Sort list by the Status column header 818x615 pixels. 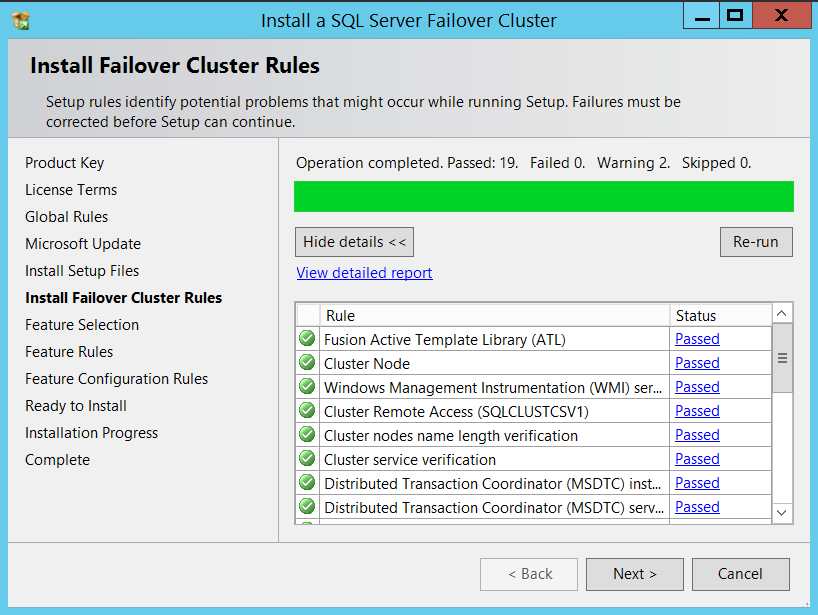[x=720, y=316]
